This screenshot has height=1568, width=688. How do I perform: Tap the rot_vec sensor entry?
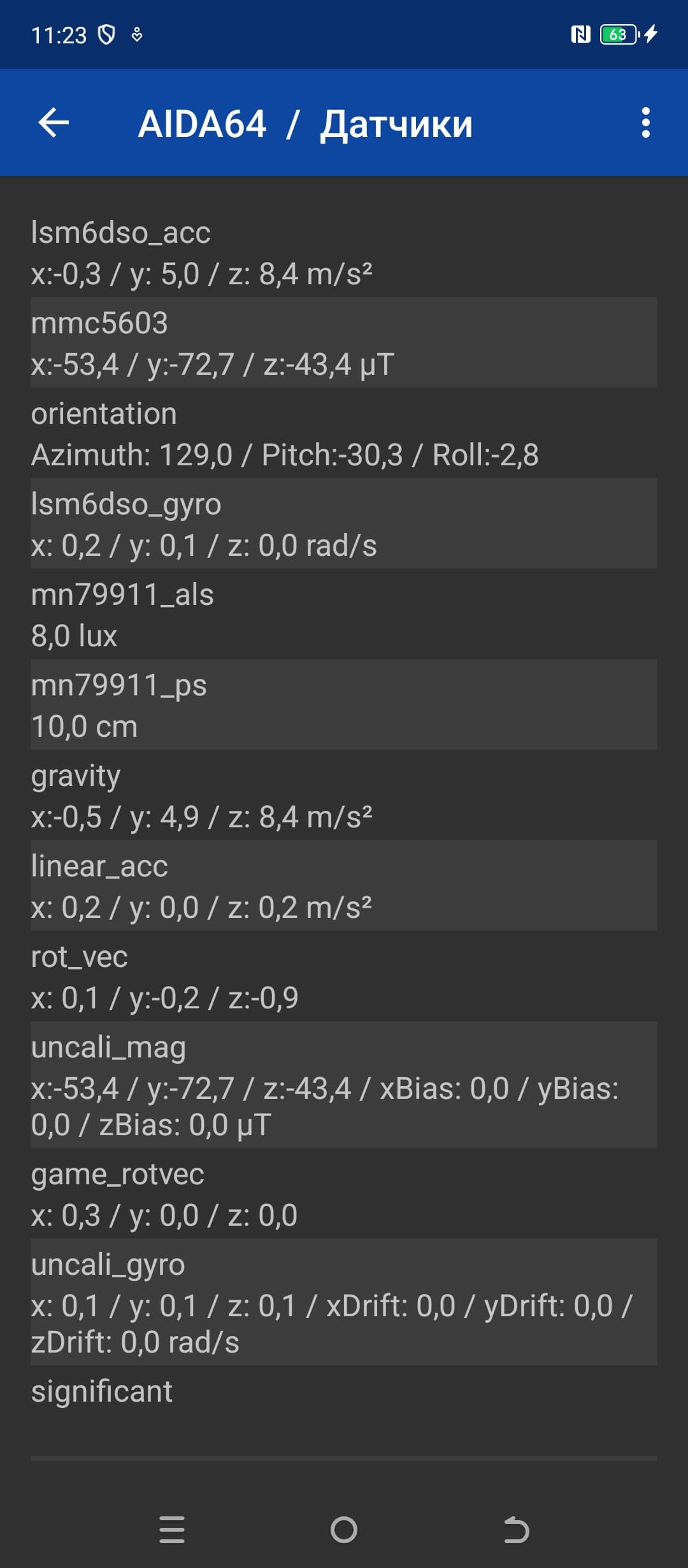point(344,976)
